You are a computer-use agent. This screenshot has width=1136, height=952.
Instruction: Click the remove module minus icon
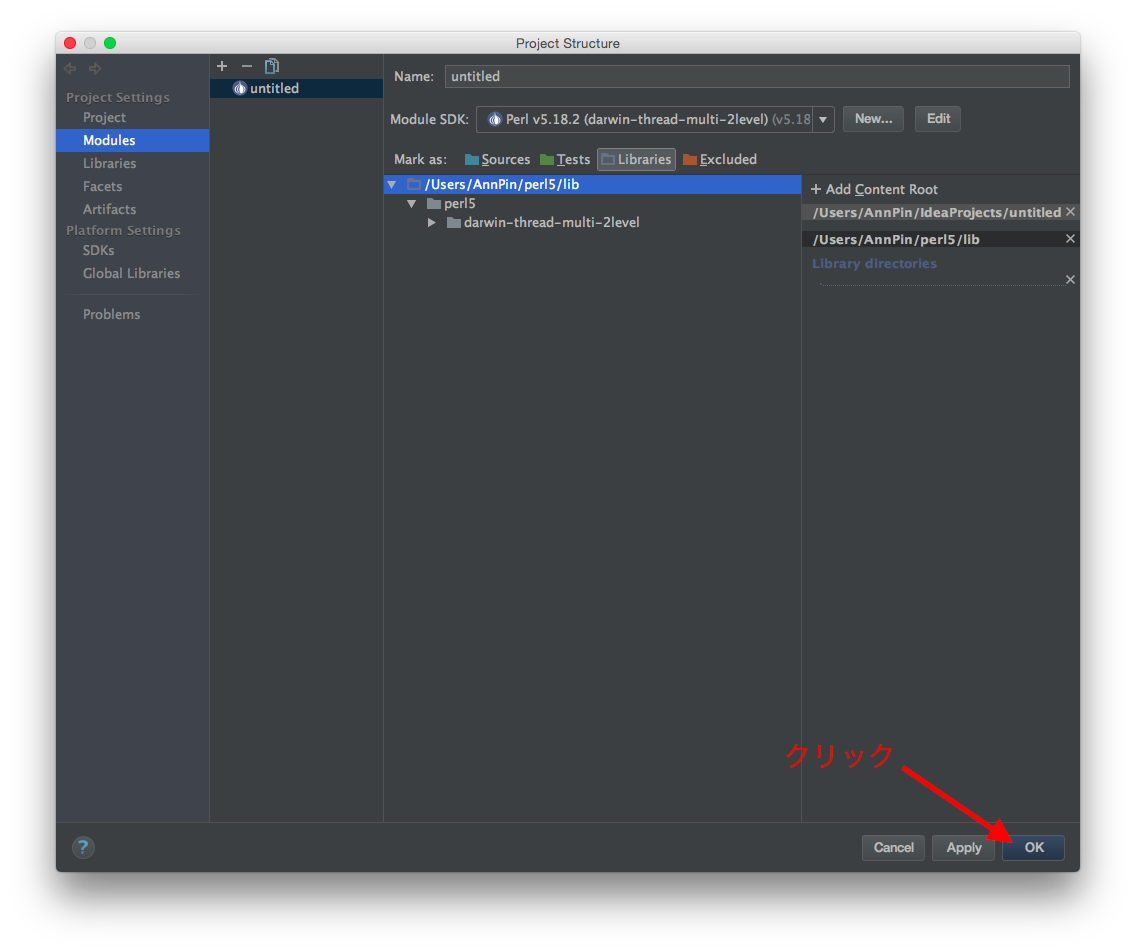pyautogui.click(x=247, y=66)
